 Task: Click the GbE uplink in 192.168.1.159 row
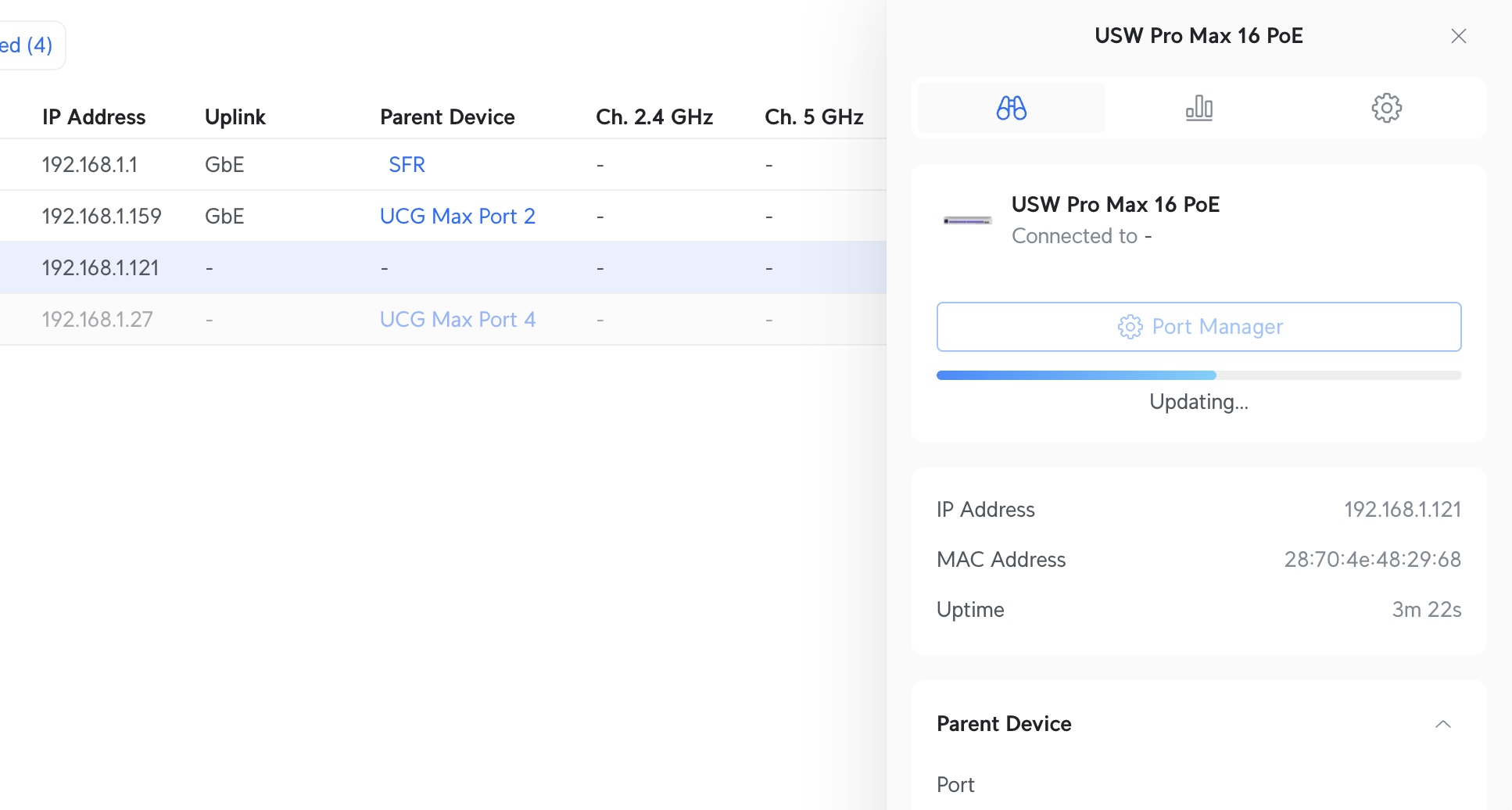tap(224, 216)
